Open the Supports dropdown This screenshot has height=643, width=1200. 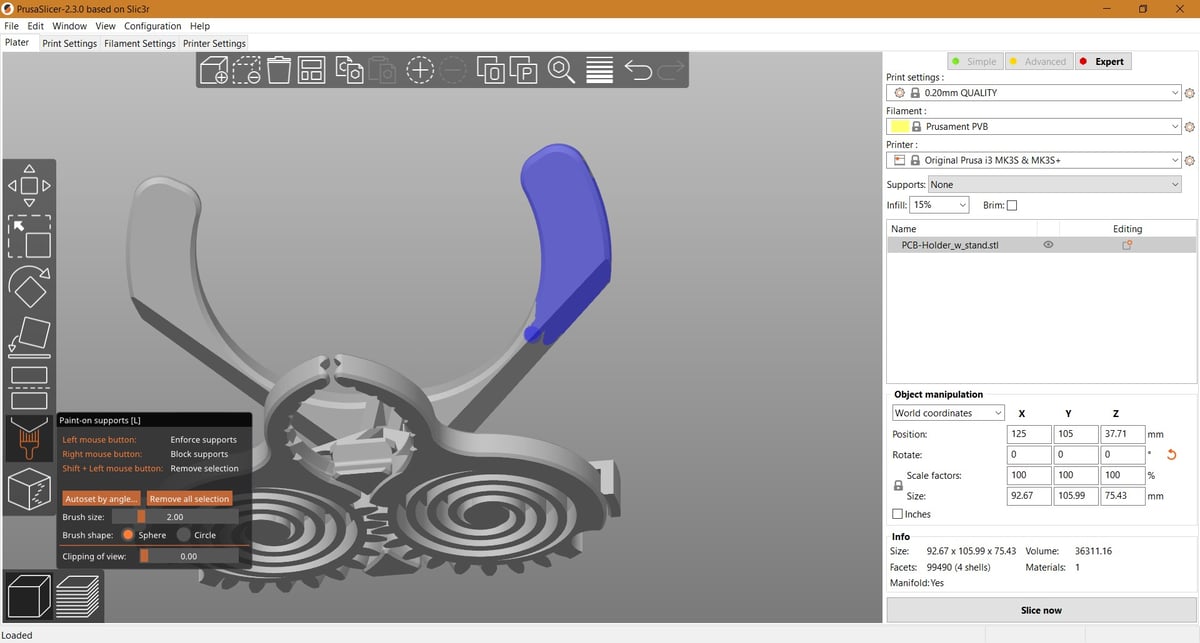pos(1054,184)
